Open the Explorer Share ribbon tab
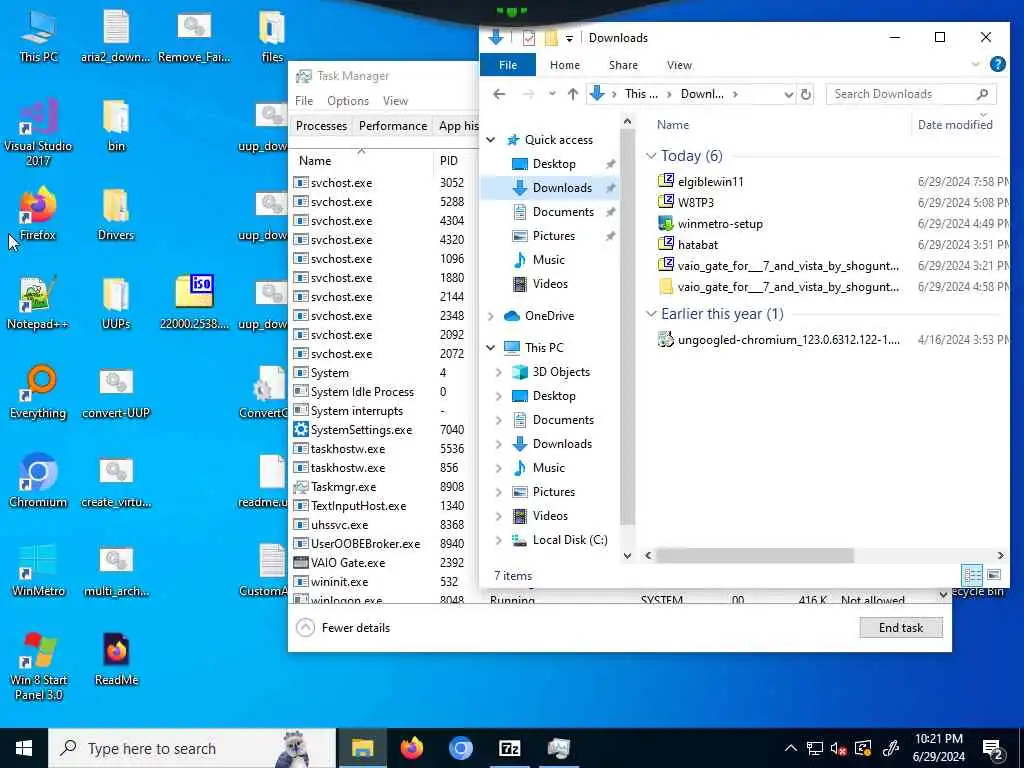The height and width of the screenshot is (768, 1024). [623, 65]
